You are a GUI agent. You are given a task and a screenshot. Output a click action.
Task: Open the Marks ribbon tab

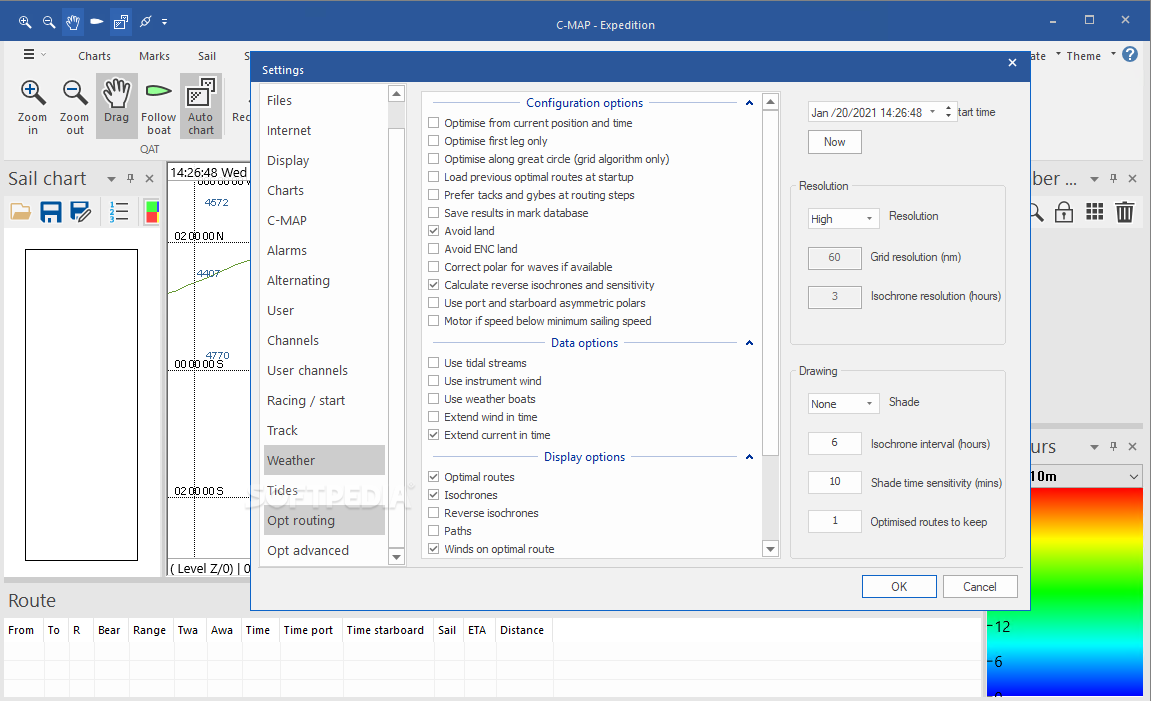tap(154, 56)
